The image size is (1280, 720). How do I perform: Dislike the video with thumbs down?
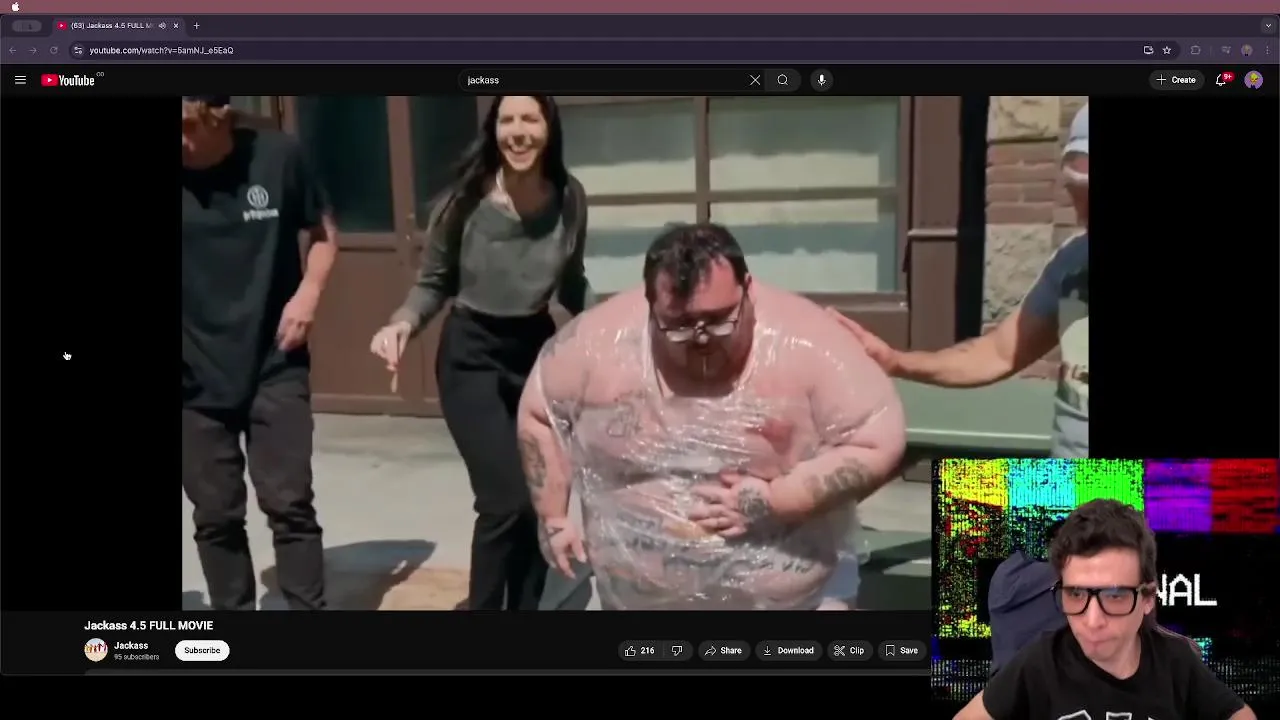pyautogui.click(x=677, y=650)
